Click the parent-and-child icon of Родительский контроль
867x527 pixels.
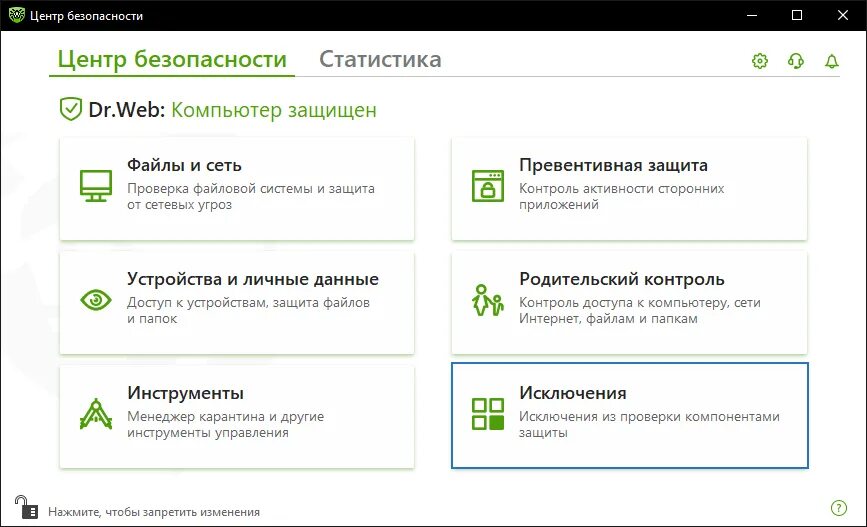tap(488, 300)
